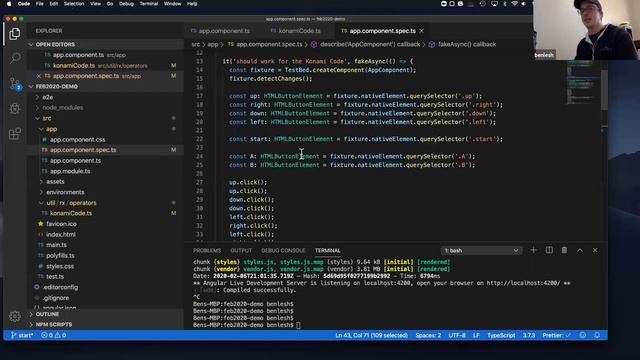Open .editorconfig in file tree
This screenshot has width=640, height=360.
60,287
